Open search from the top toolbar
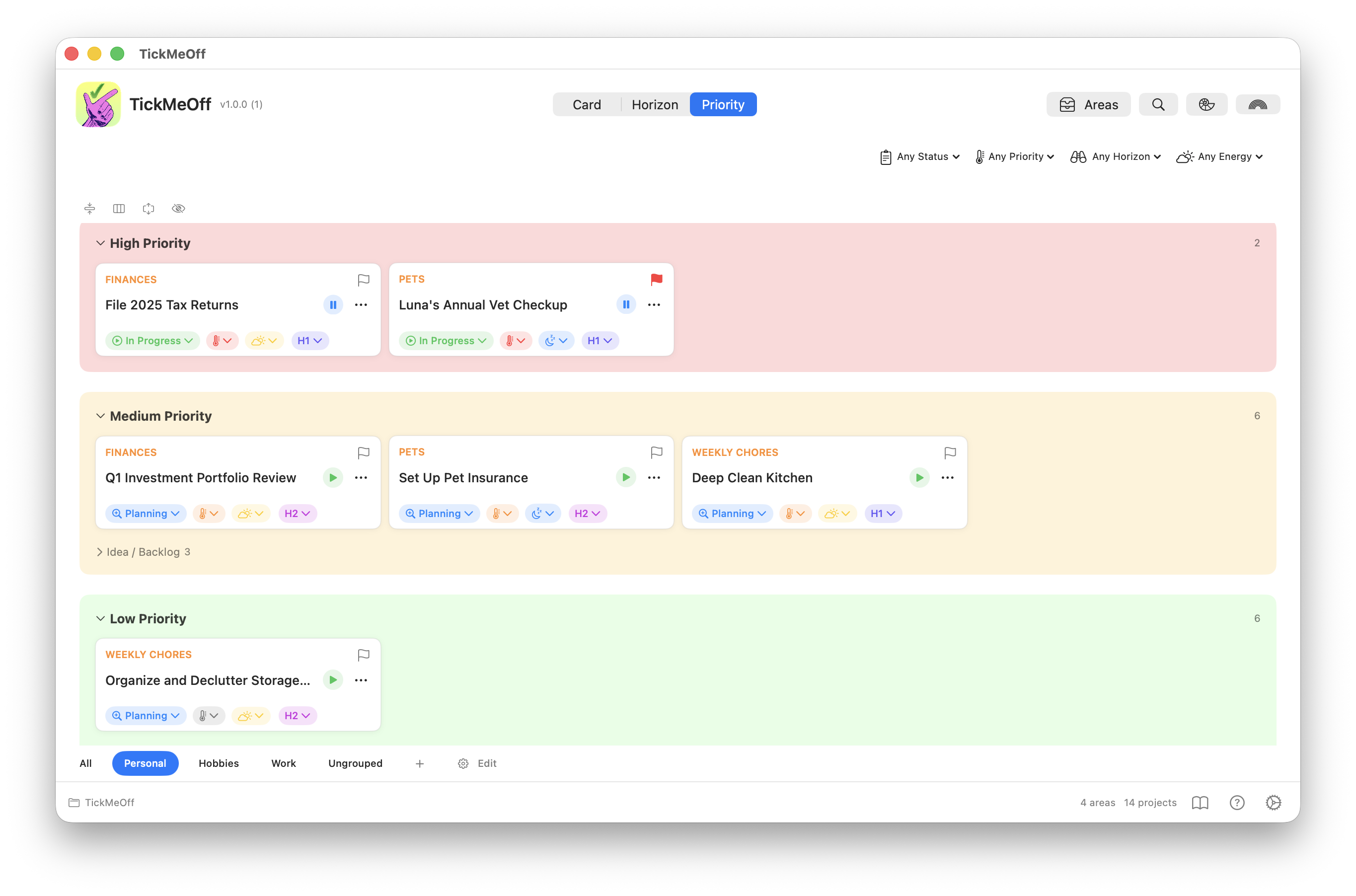The image size is (1356, 896). (1158, 104)
